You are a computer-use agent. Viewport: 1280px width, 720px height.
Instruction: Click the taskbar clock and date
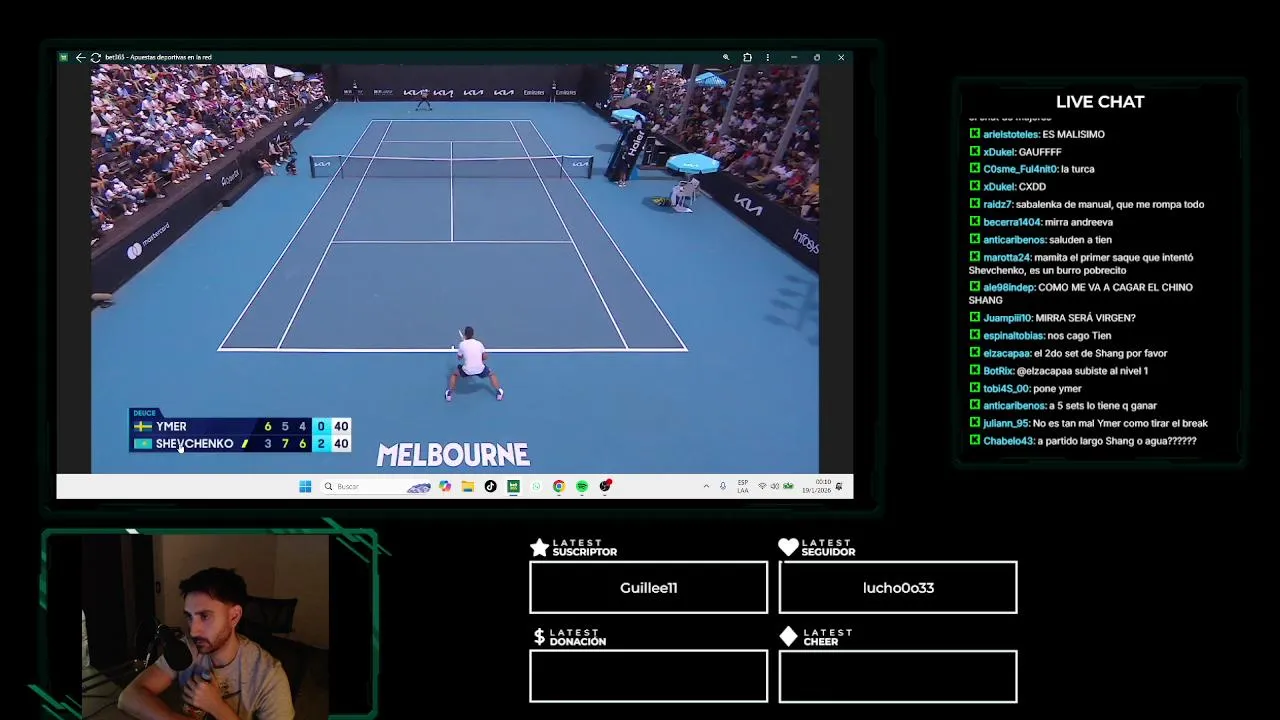click(x=816, y=486)
